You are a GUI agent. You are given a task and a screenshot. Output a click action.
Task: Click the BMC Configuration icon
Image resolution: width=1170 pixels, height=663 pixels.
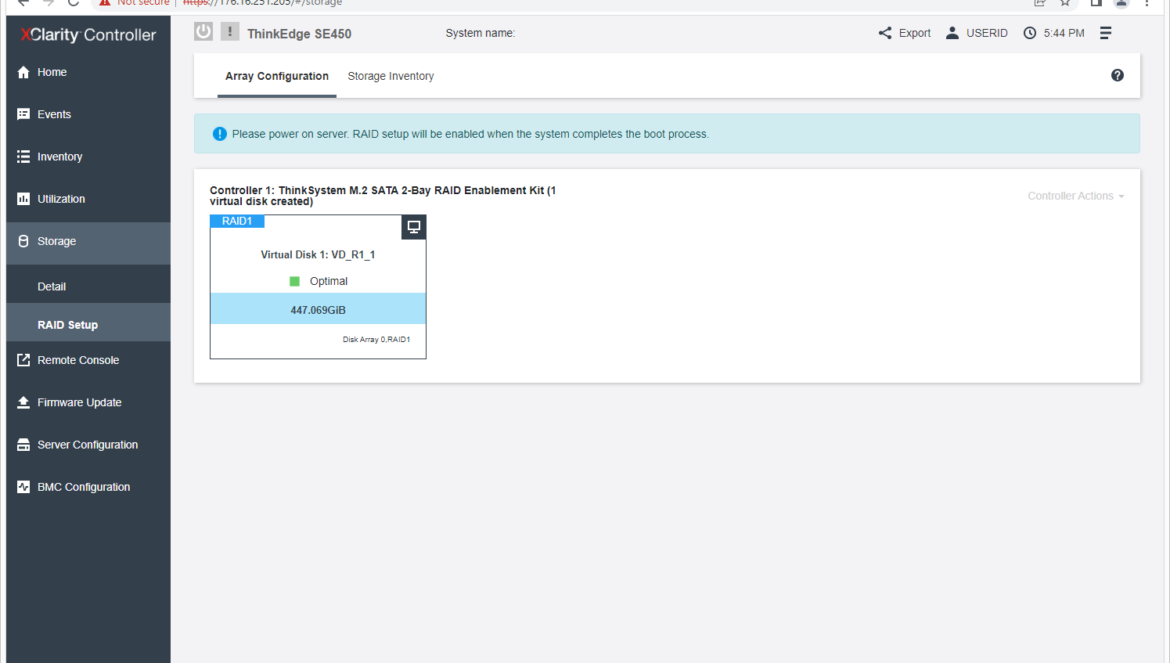pyautogui.click(x=23, y=487)
